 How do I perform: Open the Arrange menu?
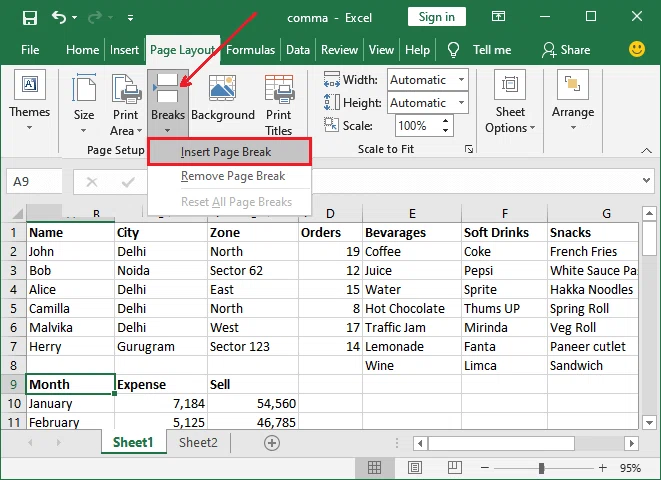pos(573,101)
